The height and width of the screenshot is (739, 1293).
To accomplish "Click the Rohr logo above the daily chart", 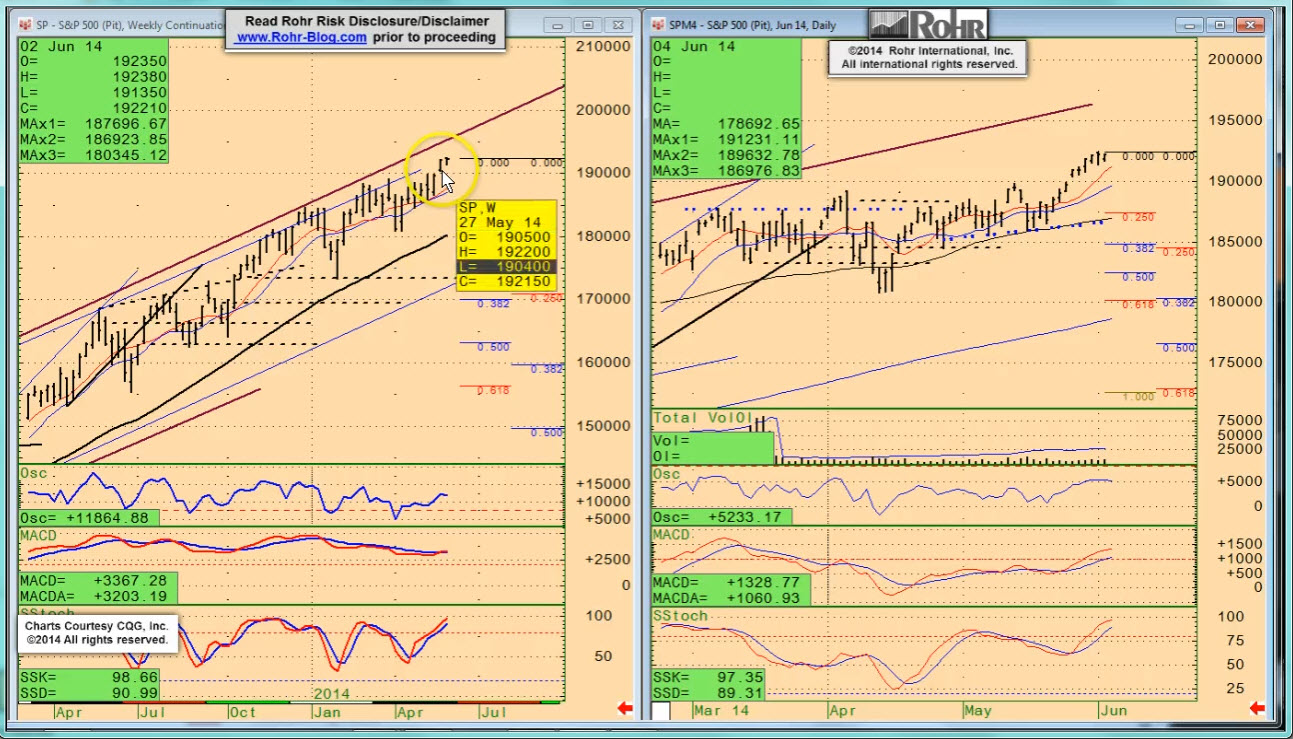I will [x=927, y=25].
